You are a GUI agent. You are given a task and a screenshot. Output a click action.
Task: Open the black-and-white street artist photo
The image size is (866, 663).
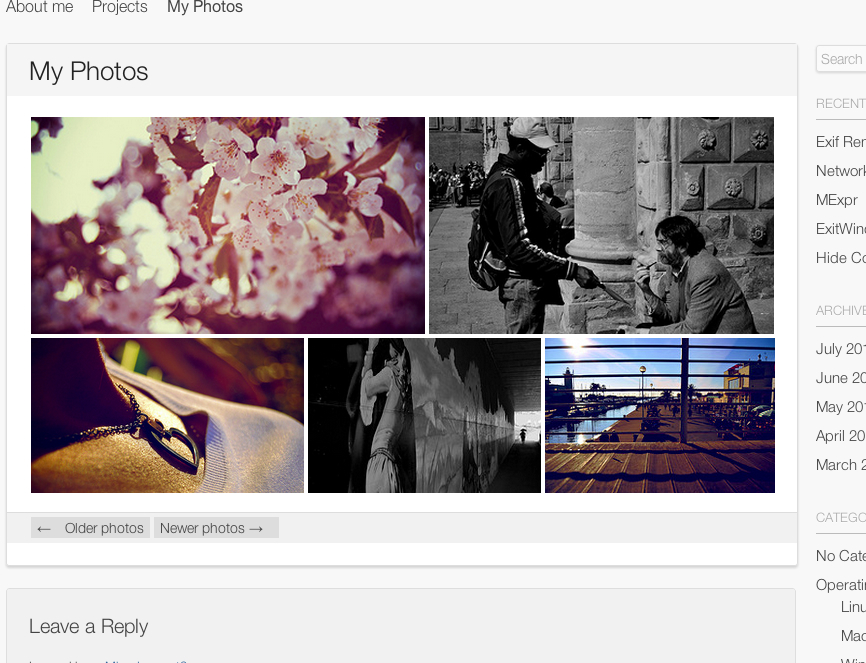click(x=601, y=225)
